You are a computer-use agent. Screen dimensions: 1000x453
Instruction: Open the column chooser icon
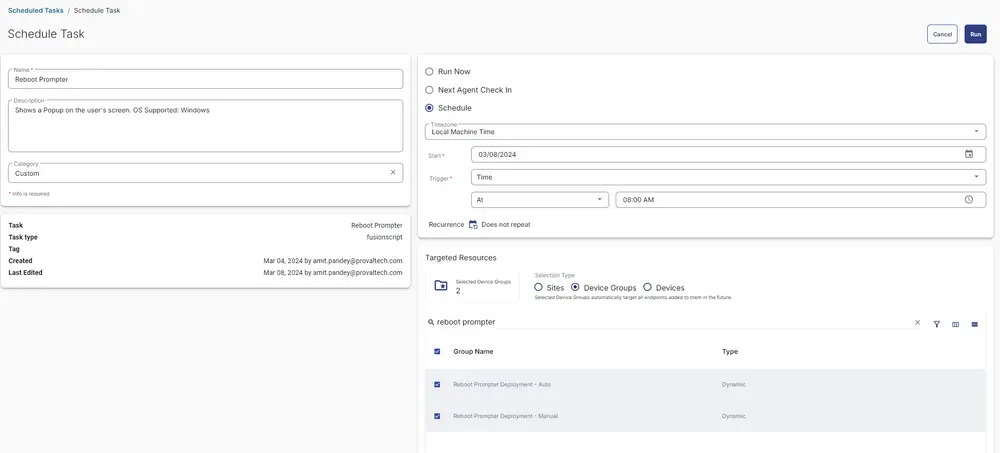pos(955,324)
